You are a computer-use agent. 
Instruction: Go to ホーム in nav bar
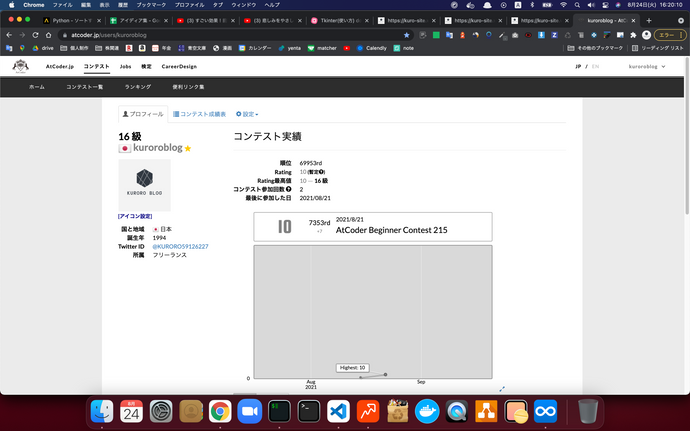(x=37, y=87)
